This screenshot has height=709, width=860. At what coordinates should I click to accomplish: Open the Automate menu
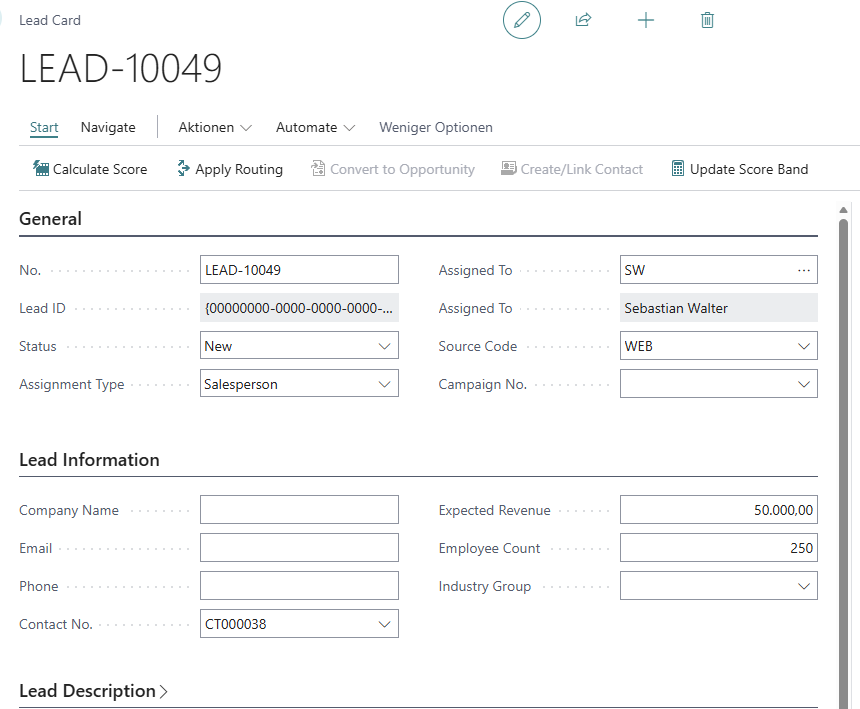[x=315, y=127]
